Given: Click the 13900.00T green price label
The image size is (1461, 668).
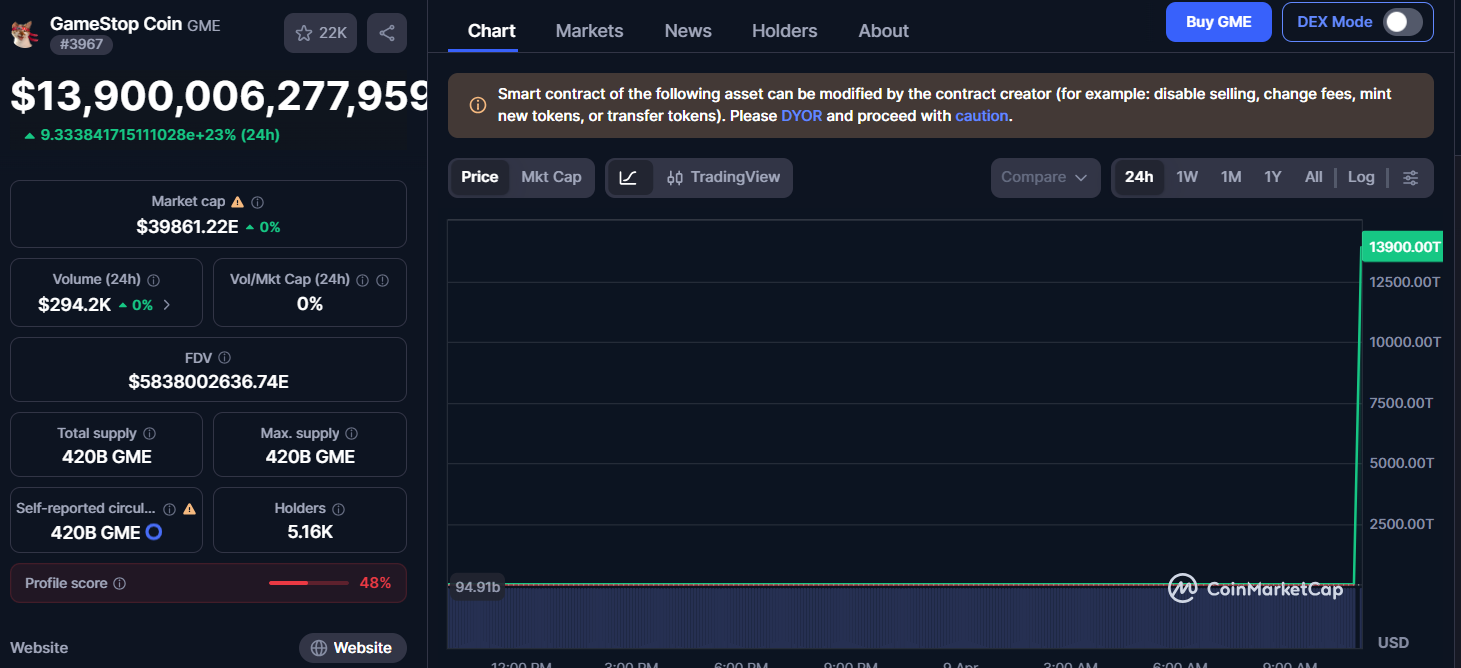Looking at the screenshot, I should [1402, 246].
